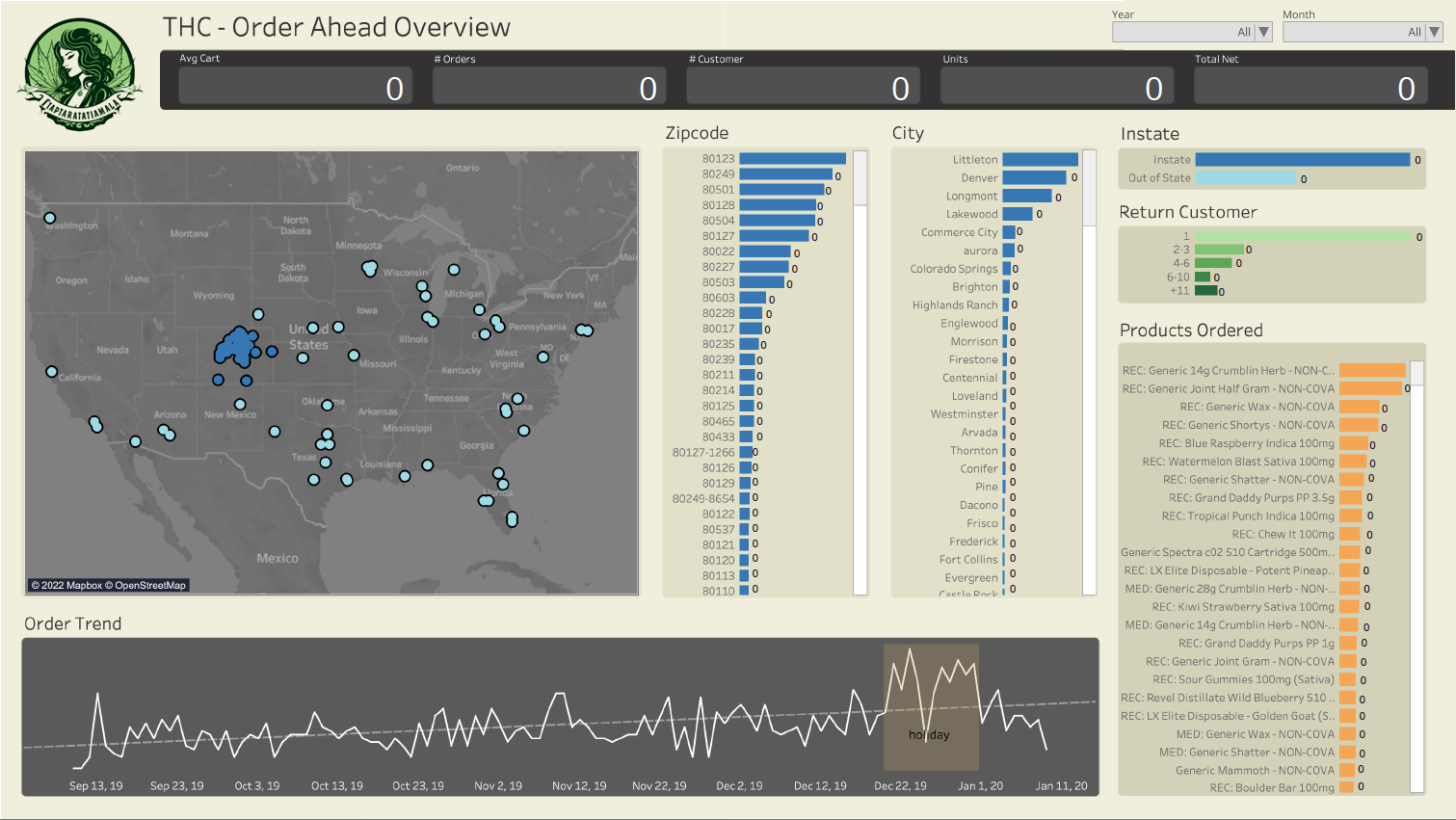This screenshot has width=1456, height=820.
Task: Select Return Customer bar for +11
Action: [x=1205, y=291]
